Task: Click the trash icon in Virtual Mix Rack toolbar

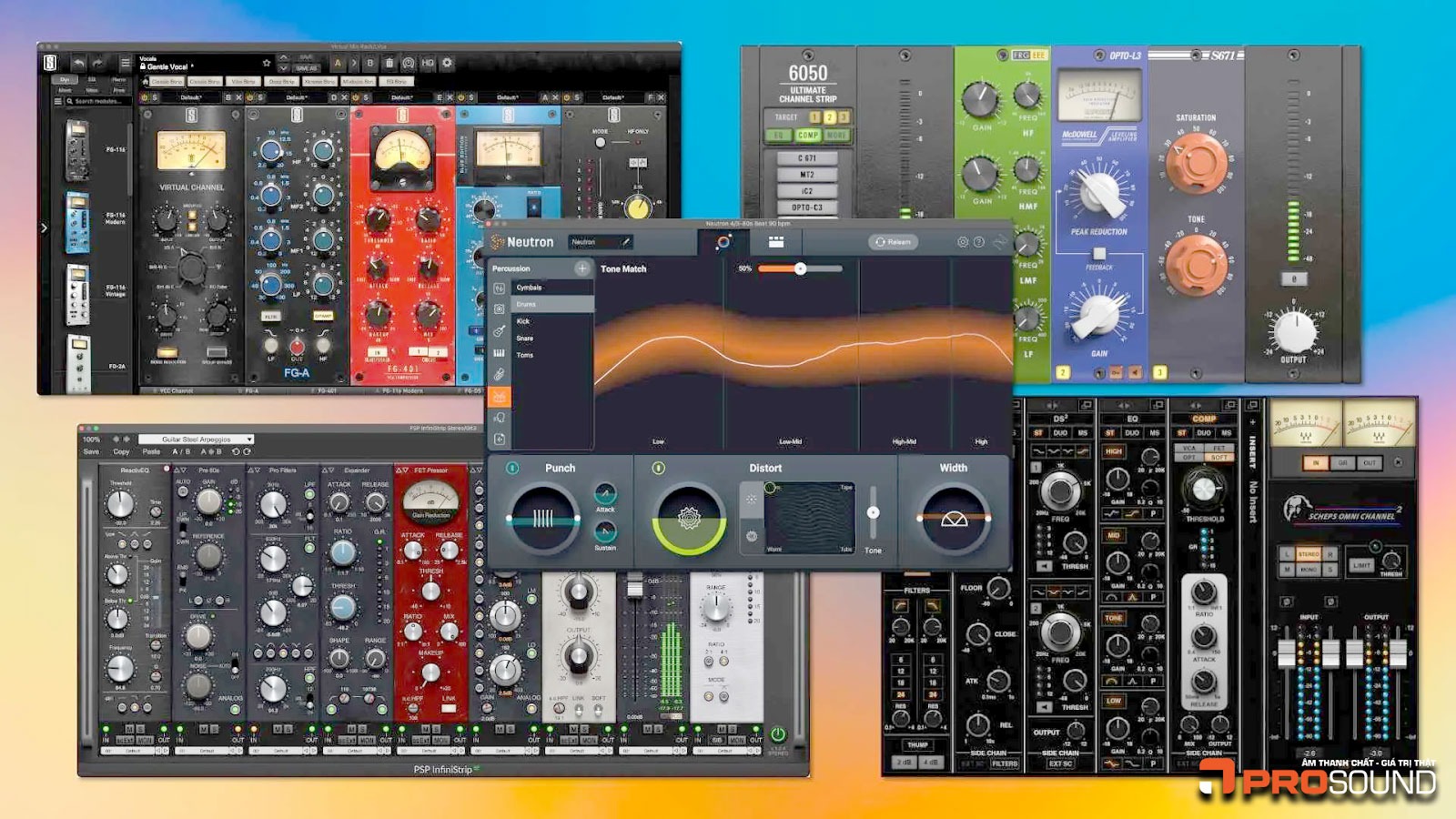Action: 389,64
